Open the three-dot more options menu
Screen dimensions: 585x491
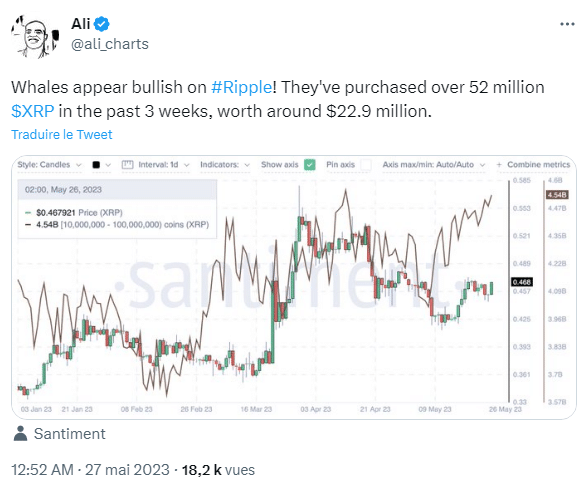pos(567,24)
